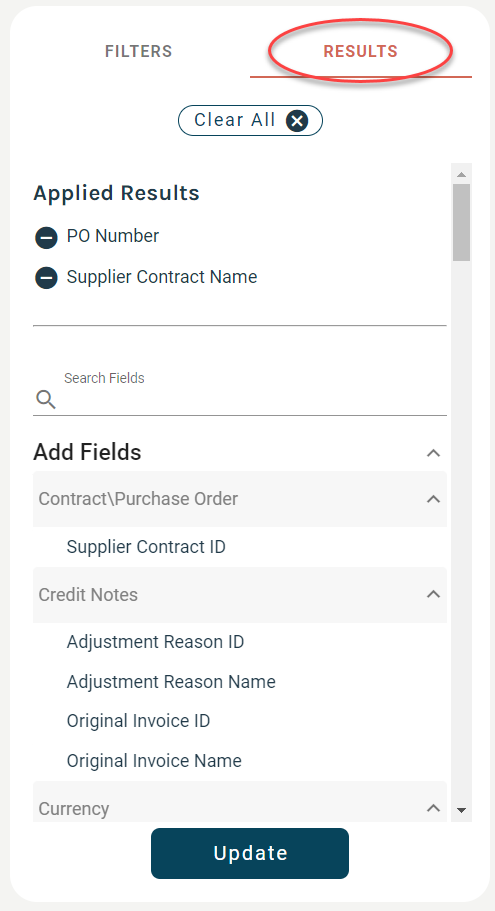
Task: Click scrollbar up arrow
Action: point(462,174)
